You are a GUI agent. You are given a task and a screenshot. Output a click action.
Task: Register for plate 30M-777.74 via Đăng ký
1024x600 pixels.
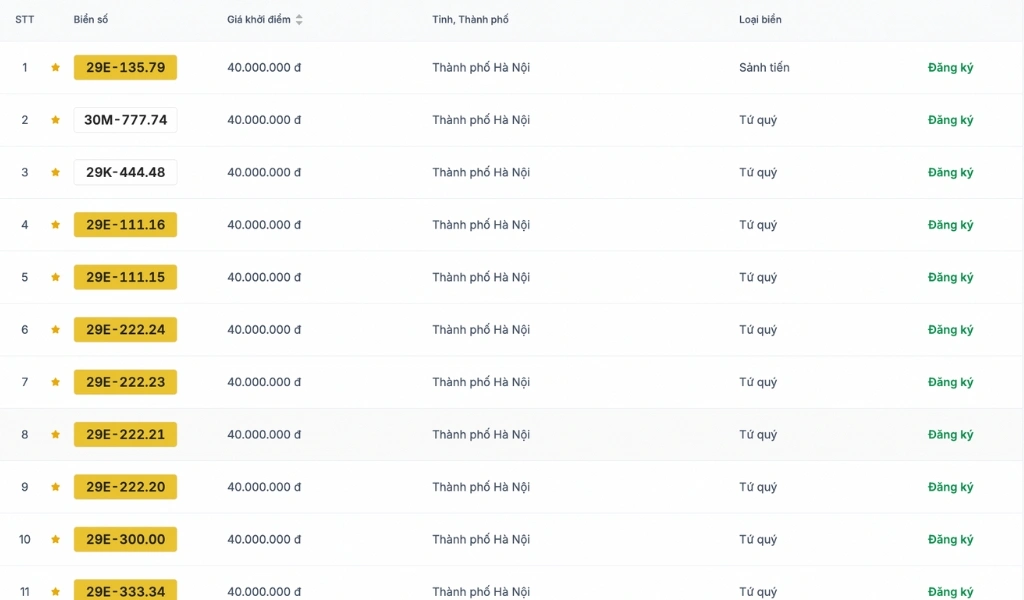(x=950, y=119)
